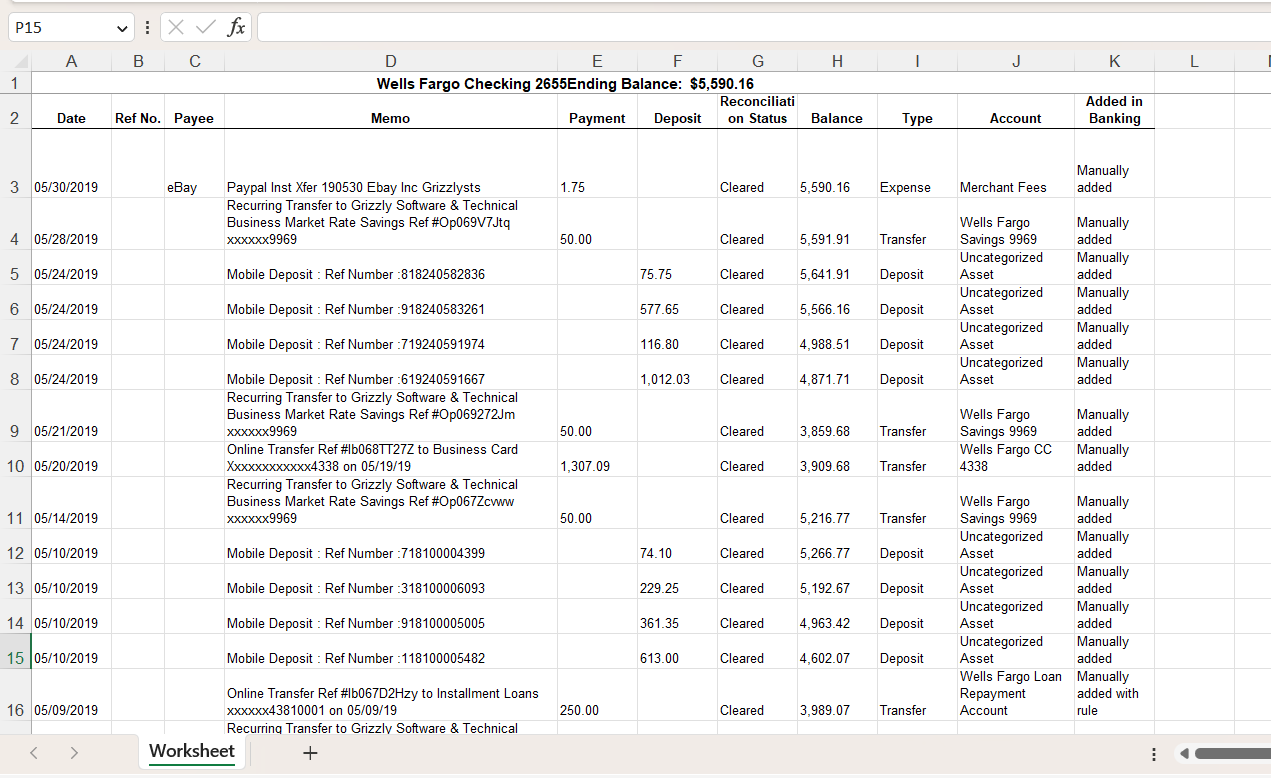
Task: Click the formula bar Enter checkmark icon
Action: pos(205,28)
